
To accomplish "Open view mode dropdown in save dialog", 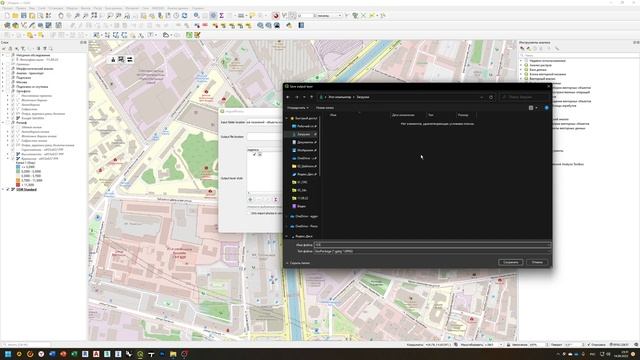I will pyautogui.click(x=536, y=108).
